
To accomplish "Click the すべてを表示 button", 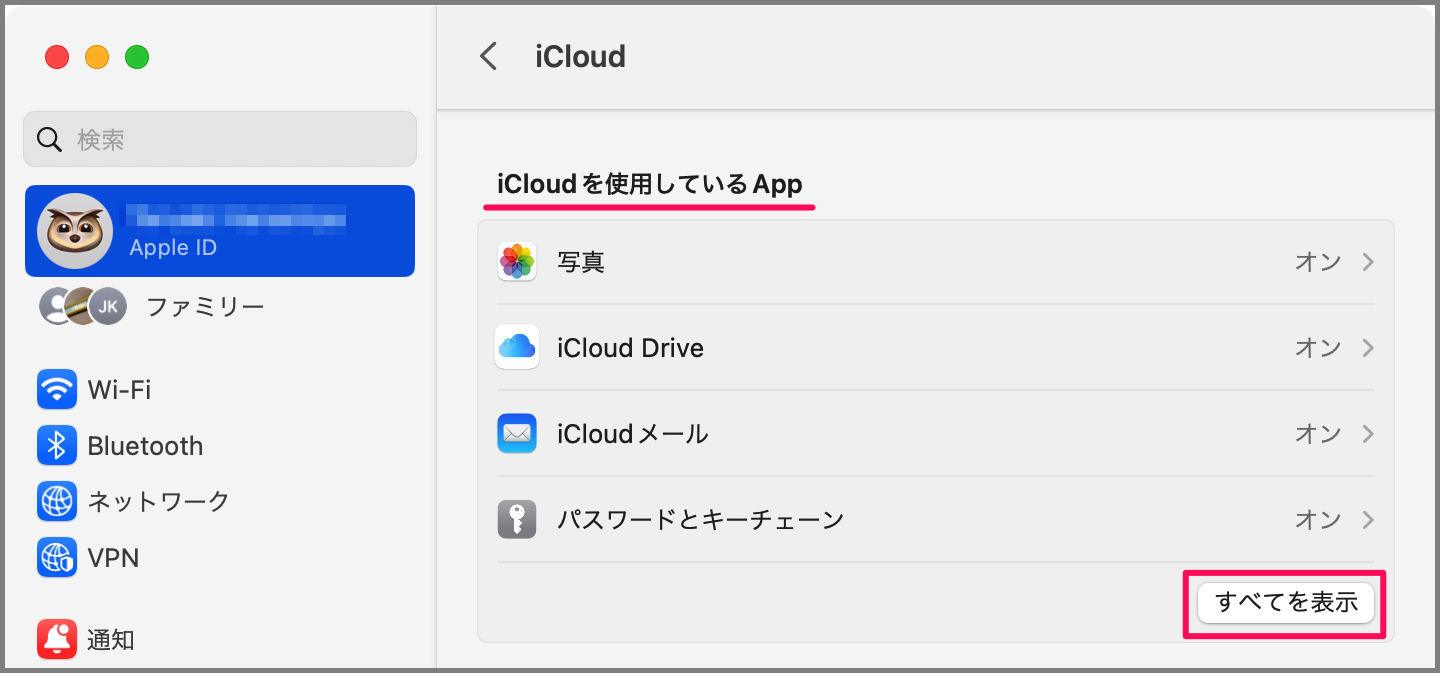I will [x=1285, y=602].
